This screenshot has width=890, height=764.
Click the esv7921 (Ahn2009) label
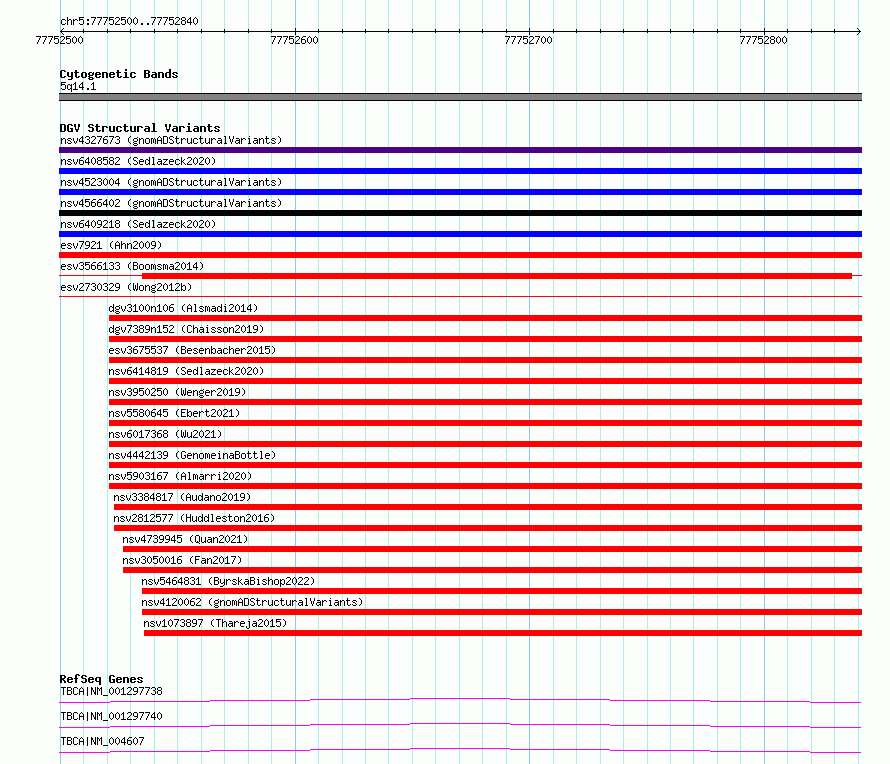click(111, 245)
